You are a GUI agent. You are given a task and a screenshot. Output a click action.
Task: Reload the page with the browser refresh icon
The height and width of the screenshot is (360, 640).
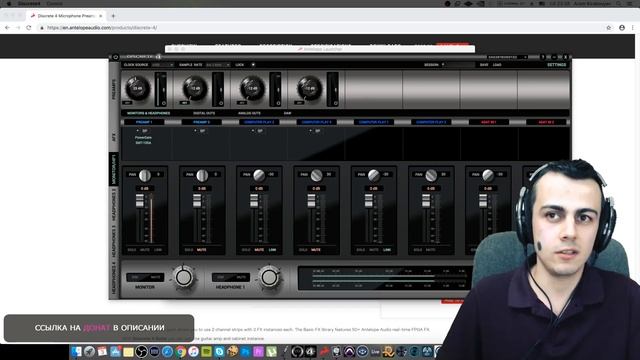[x=29, y=28]
